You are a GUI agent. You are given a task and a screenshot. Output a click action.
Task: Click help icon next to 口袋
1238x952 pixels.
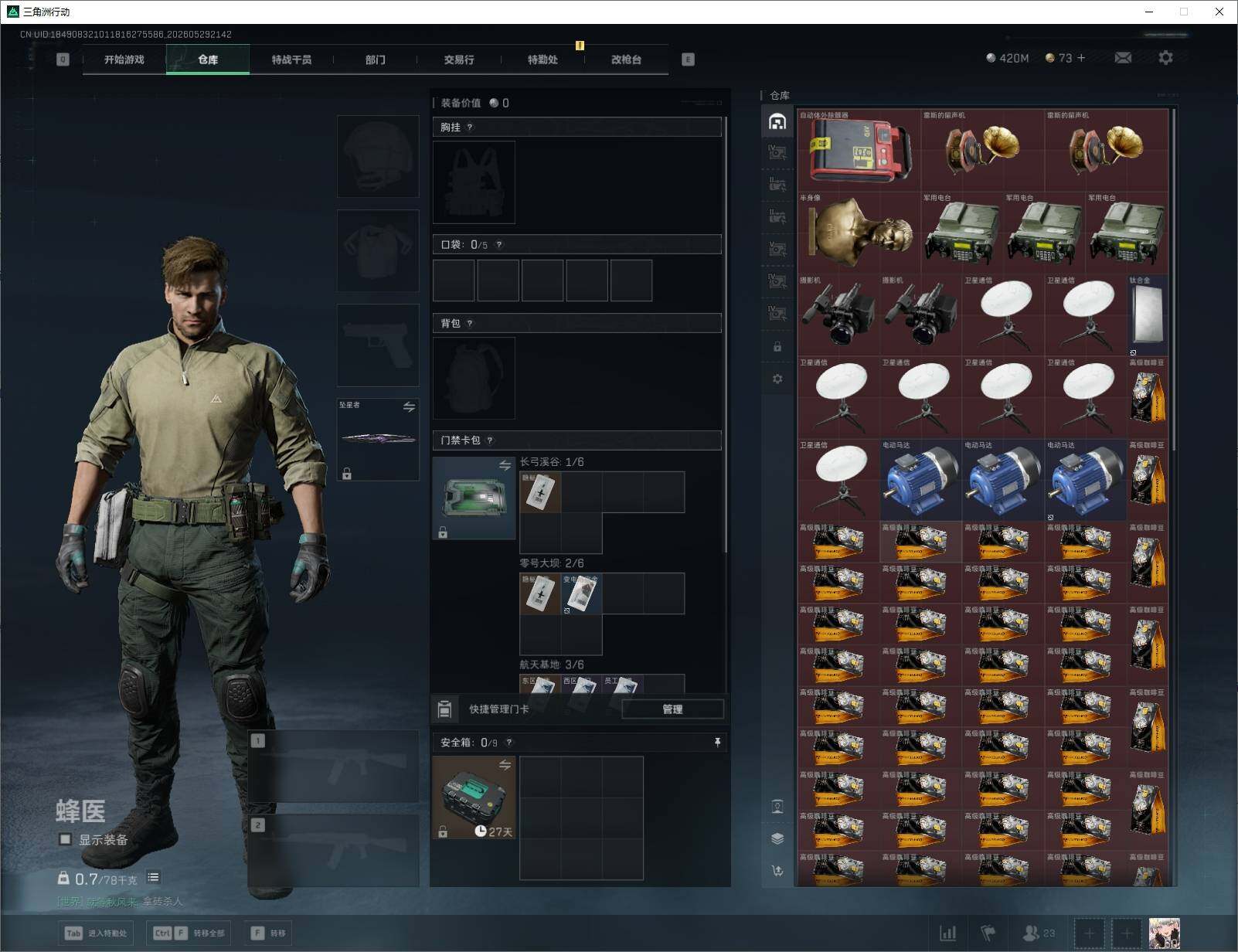tap(498, 245)
